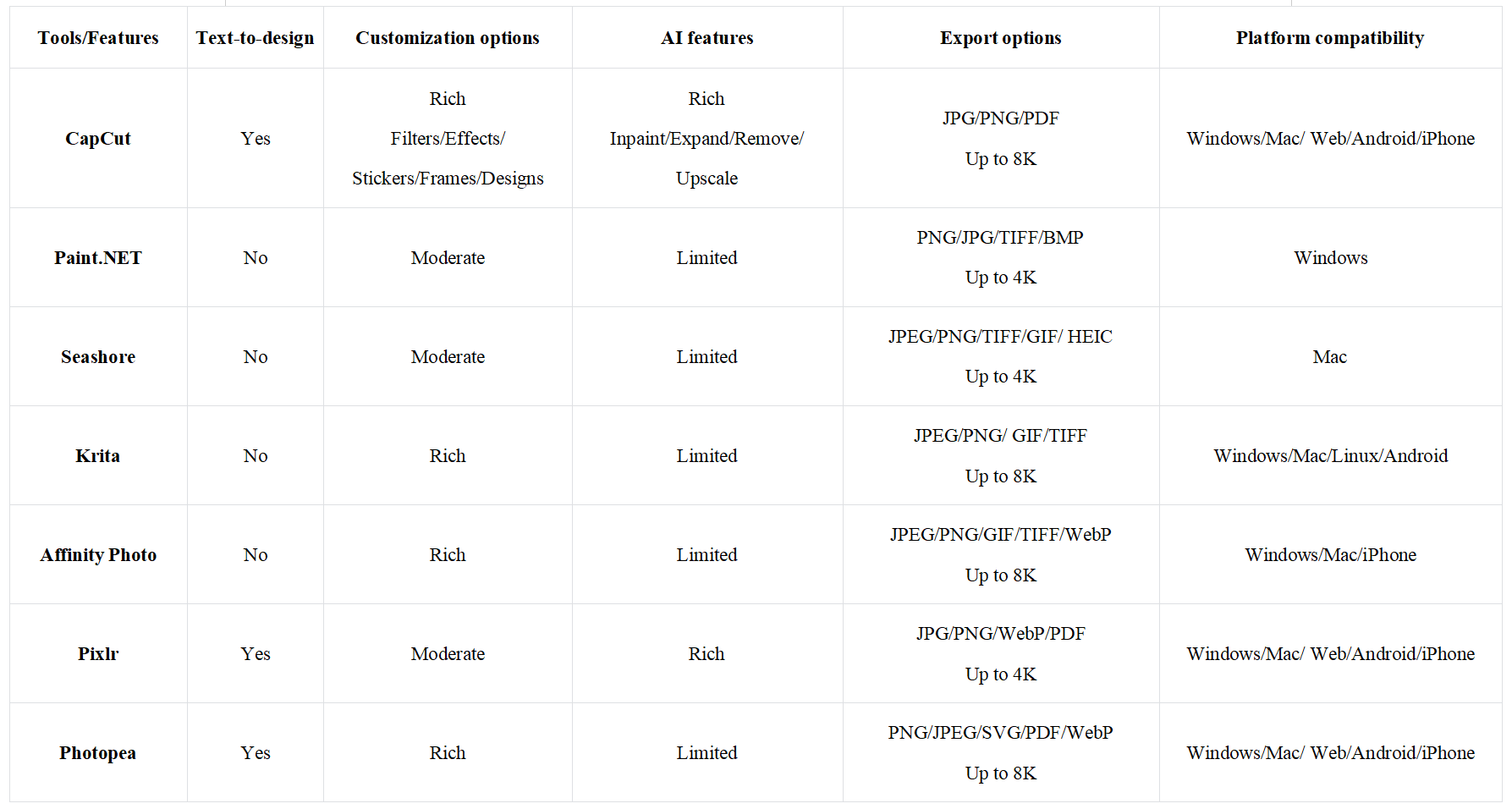
Task: Select the Windows/Mac/Linux/Android platform cell
Action: tap(1330, 456)
